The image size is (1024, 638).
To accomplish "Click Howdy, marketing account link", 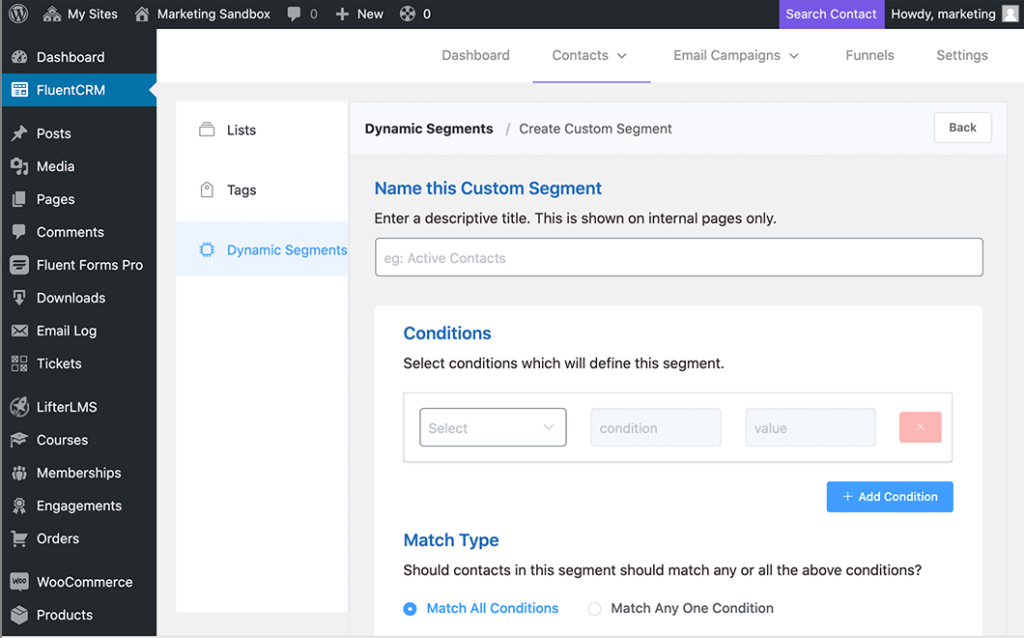I will point(943,14).
